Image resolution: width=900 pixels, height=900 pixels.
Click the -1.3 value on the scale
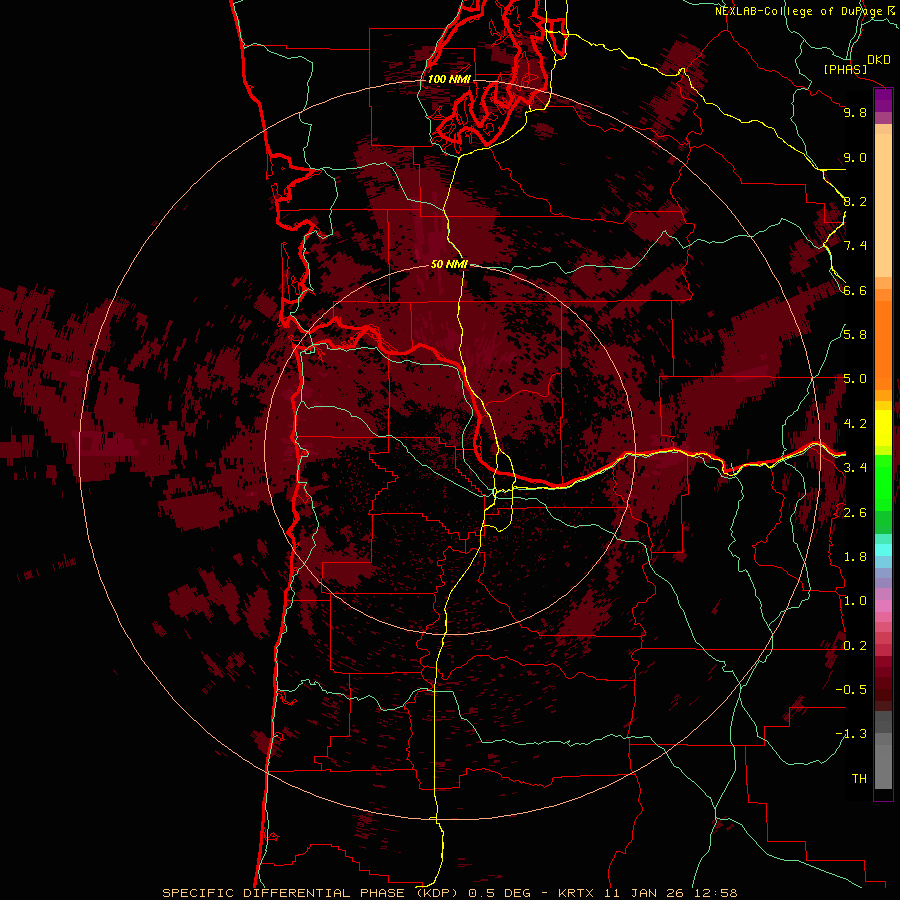click(851, 734)
